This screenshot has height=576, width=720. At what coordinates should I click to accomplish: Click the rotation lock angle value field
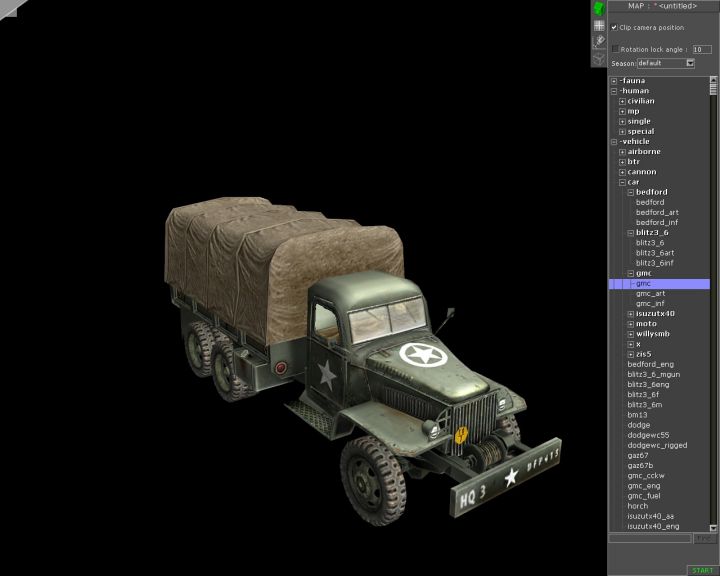pyautogui.click(x=702, y=49)
